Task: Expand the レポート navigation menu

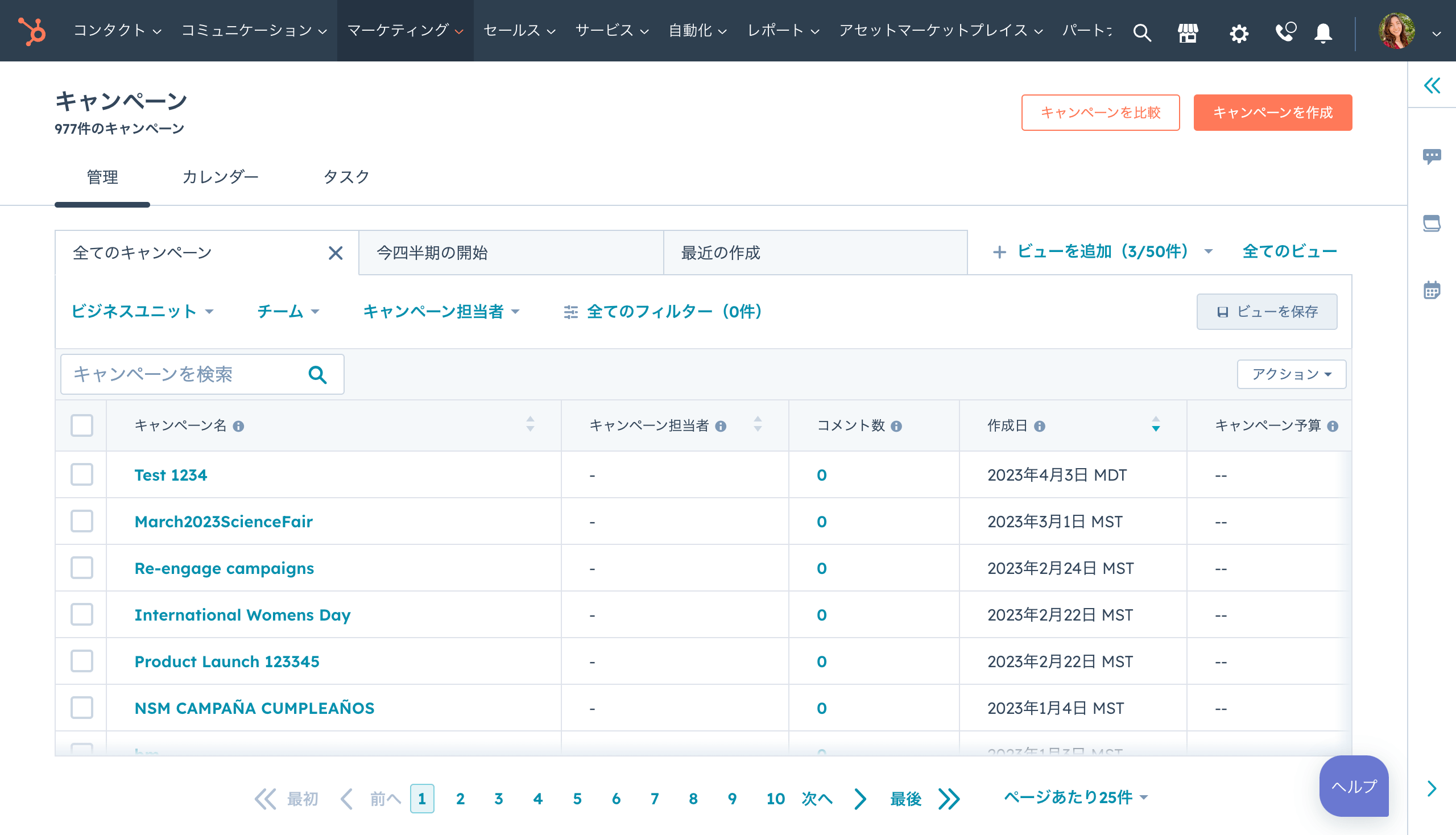Action: (x=783, y=30)
